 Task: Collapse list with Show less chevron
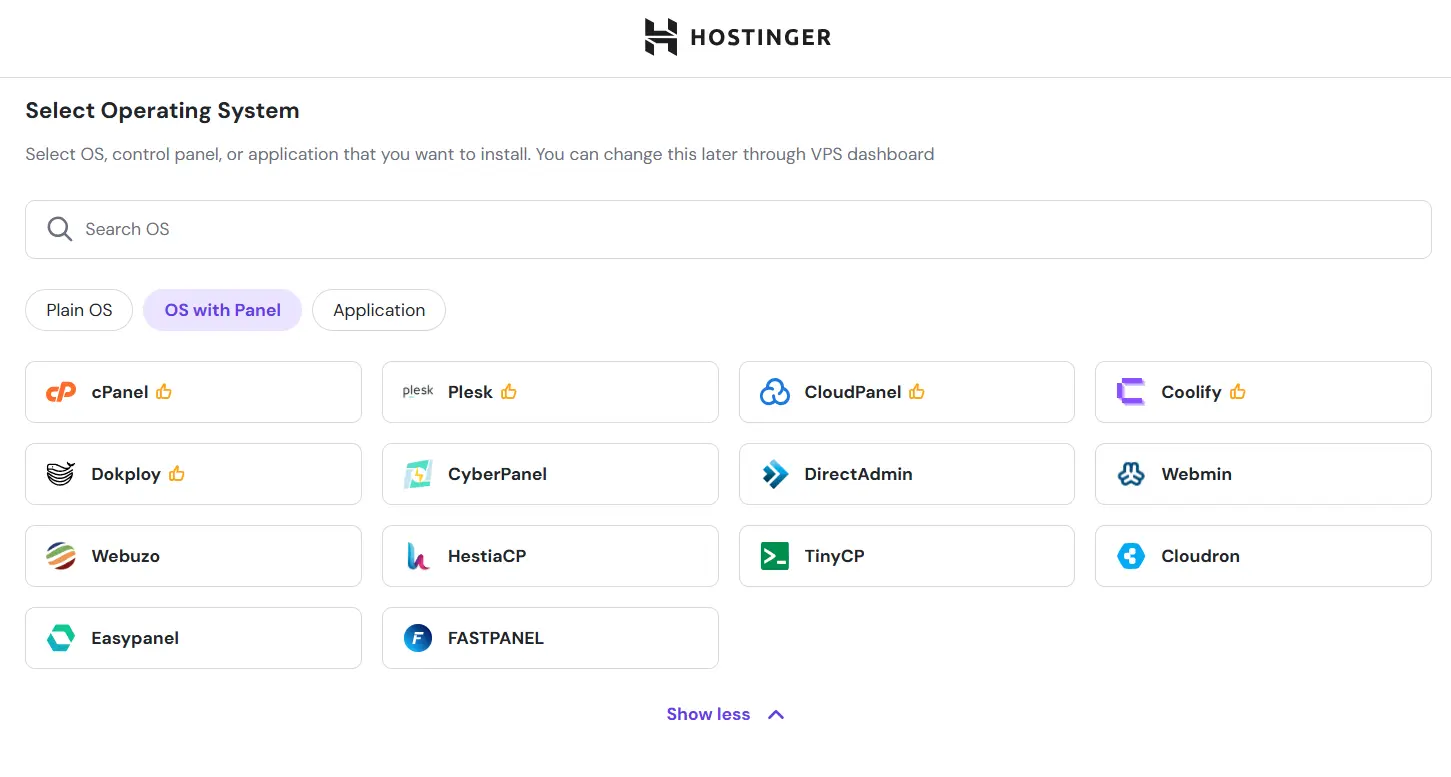tap(776, 715)
